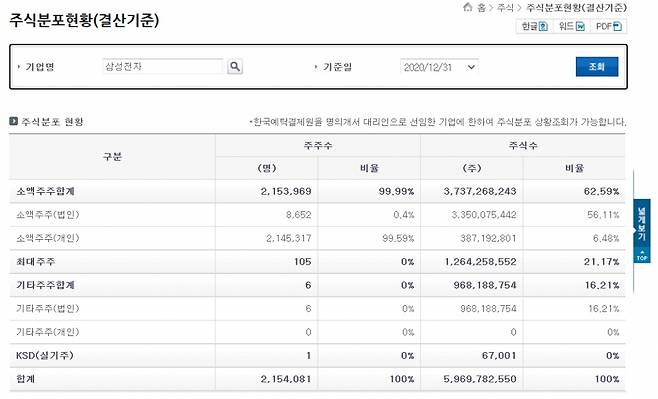The width and height of the screenshot is (658, 399).
Task: Select the 소액주주(개인) row label
Action: 47,238
